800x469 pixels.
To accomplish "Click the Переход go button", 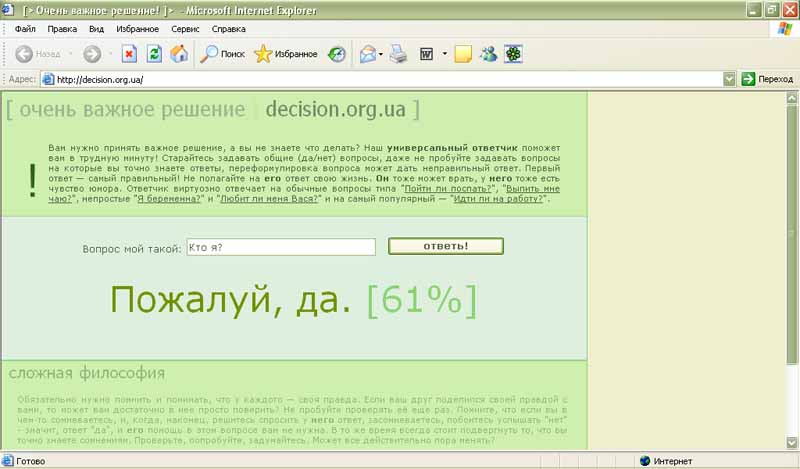I will tap(767, 78).
